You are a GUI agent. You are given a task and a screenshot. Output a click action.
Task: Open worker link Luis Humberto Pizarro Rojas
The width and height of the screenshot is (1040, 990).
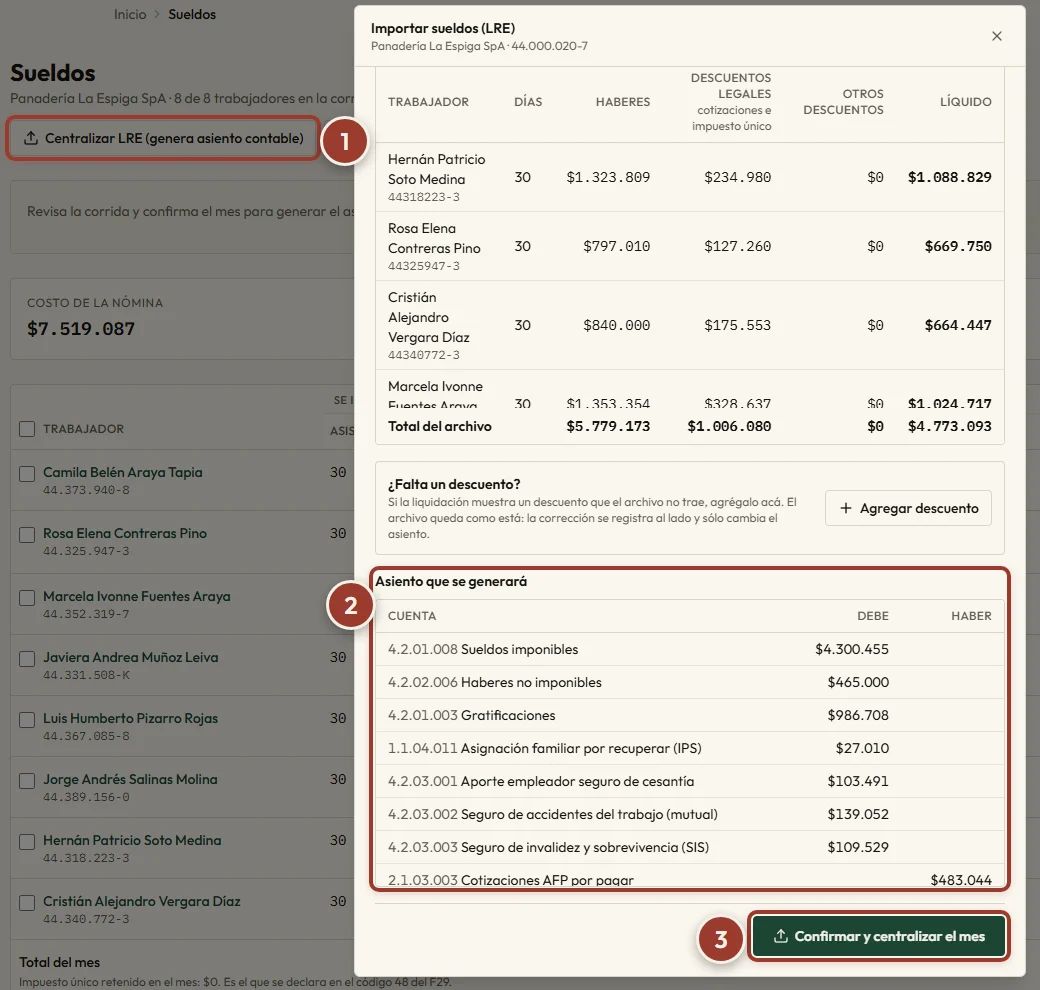click(x=131, y=718)
